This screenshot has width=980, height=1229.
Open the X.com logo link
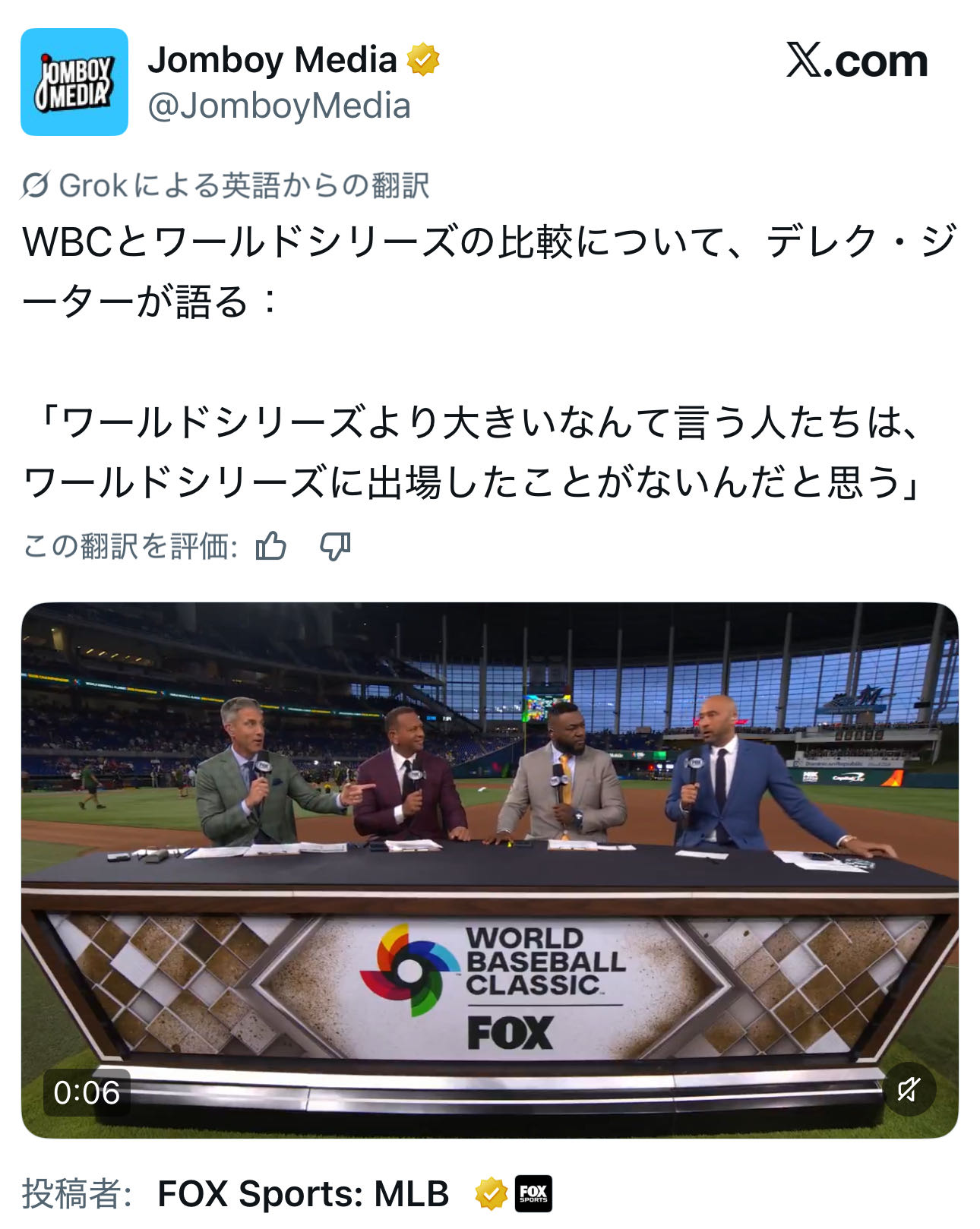click(857, 61)
